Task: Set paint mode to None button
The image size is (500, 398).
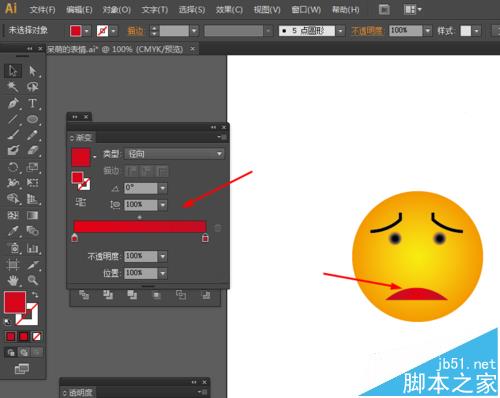Action: pos(37,336)
